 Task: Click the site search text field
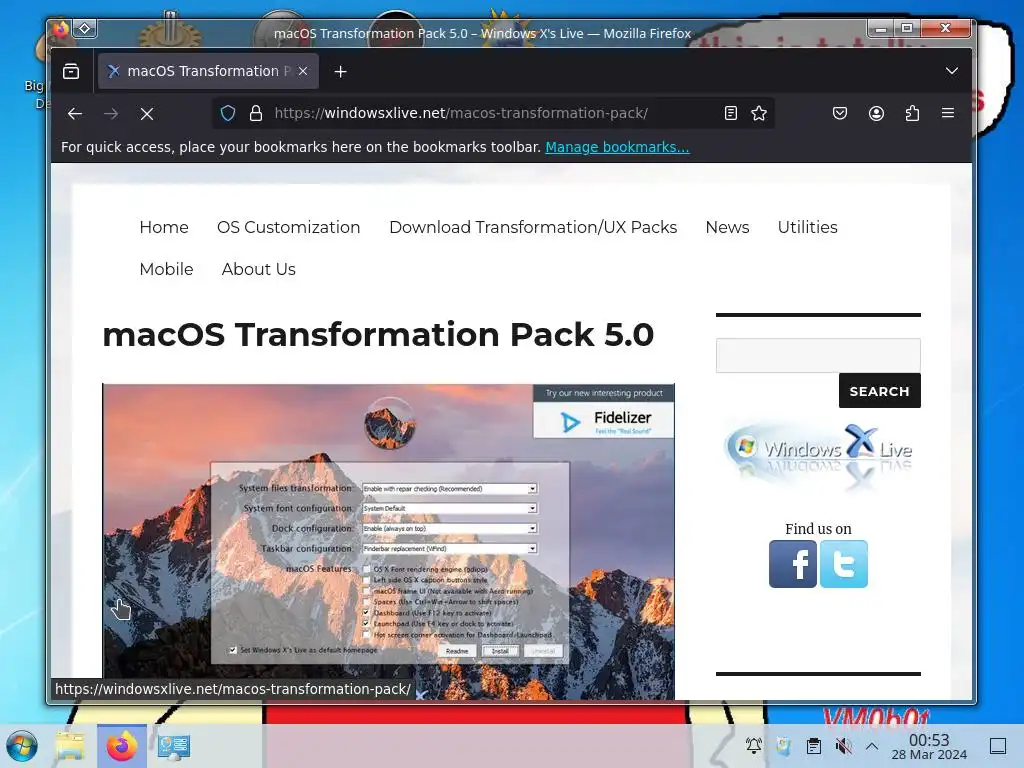pos(818,355)
